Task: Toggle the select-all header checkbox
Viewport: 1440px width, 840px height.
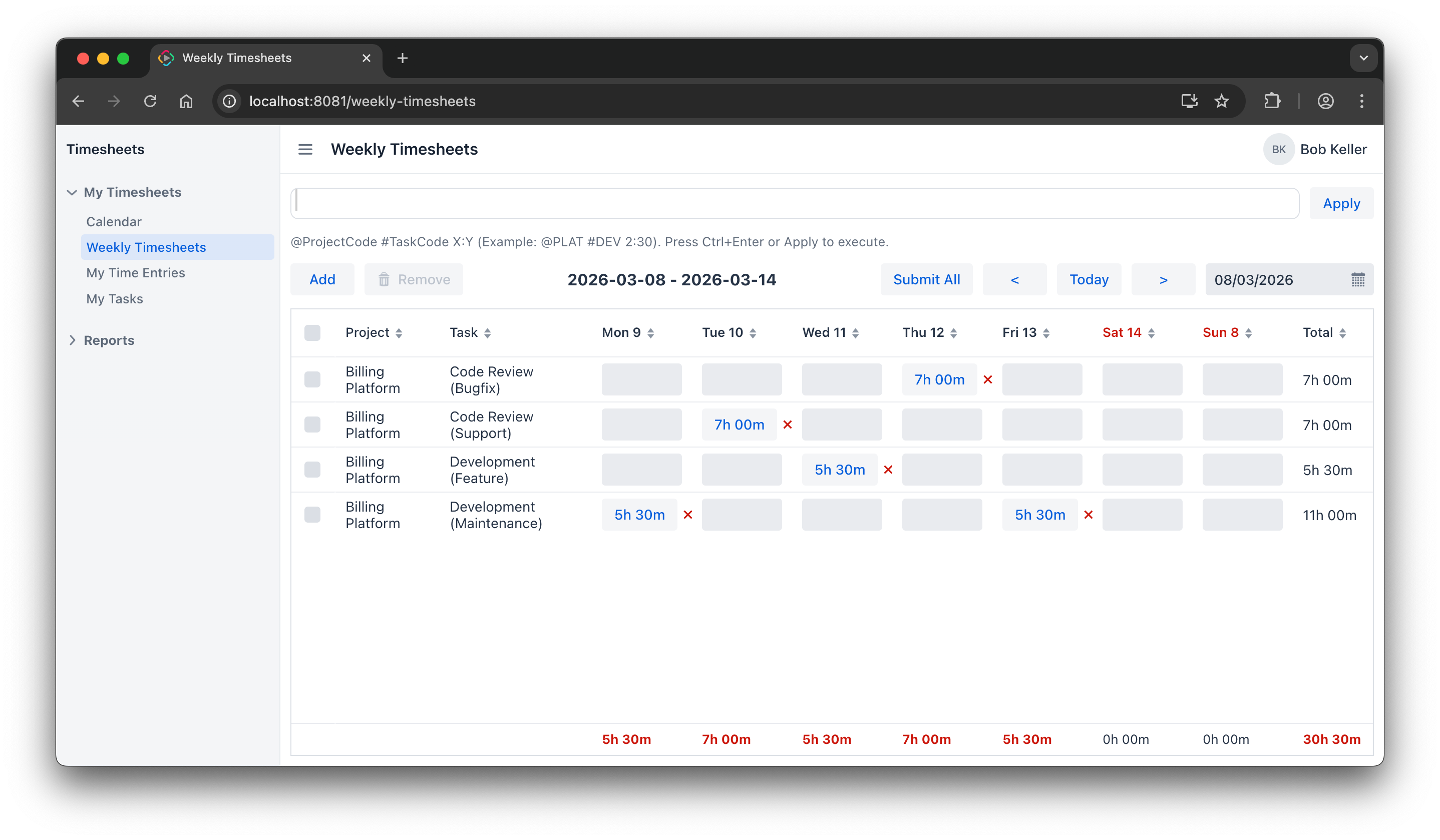Action: [x=312, y=333]
